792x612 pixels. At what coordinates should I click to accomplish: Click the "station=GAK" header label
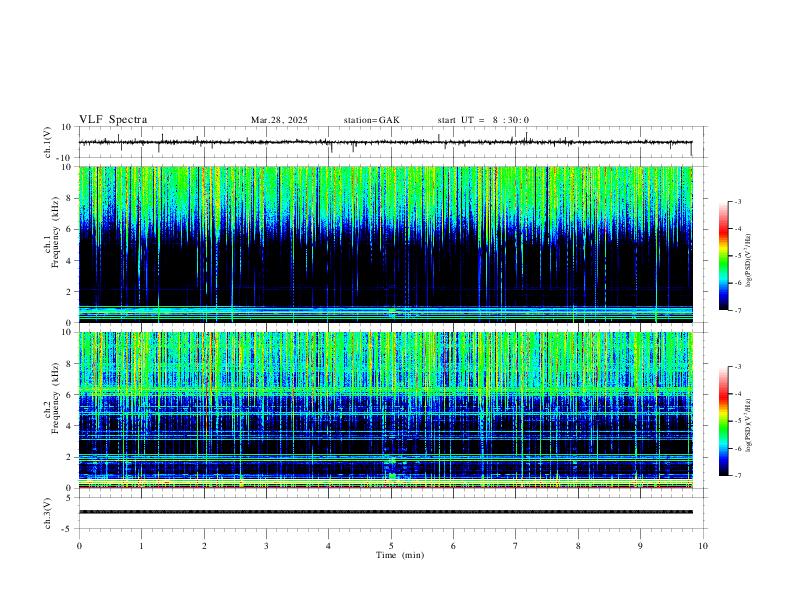[371, 120]
